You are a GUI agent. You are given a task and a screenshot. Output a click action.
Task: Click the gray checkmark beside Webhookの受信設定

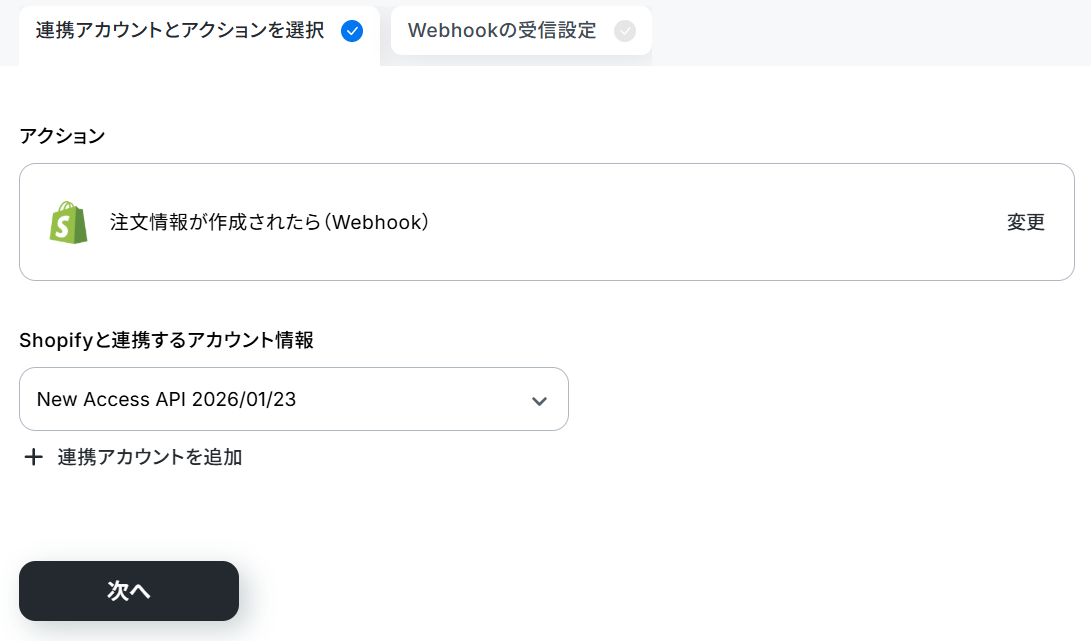(x=625, y=31)
